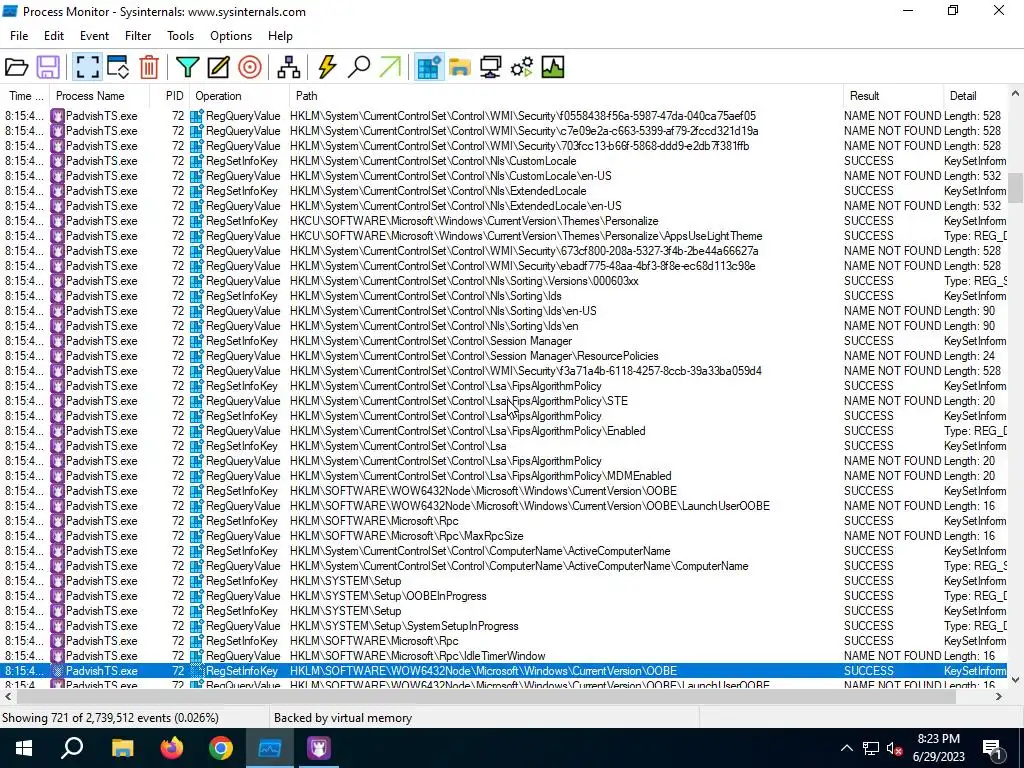Switch to Process Monitor taskbar icon

tap(270, 748)
